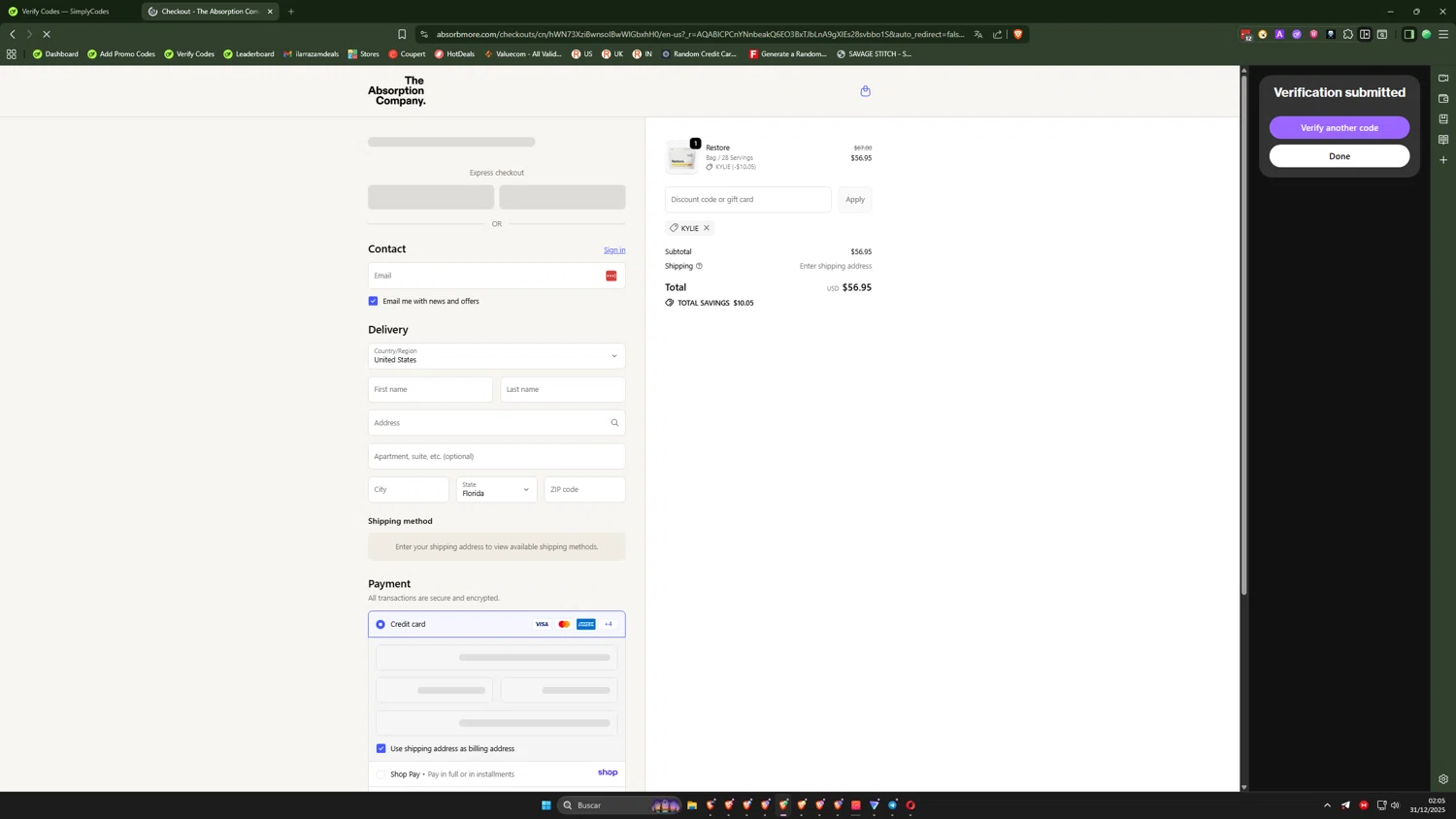
Task: Click the plus icon in the right sidebar
Action: pyautogui.click(x=1443, y=160)
